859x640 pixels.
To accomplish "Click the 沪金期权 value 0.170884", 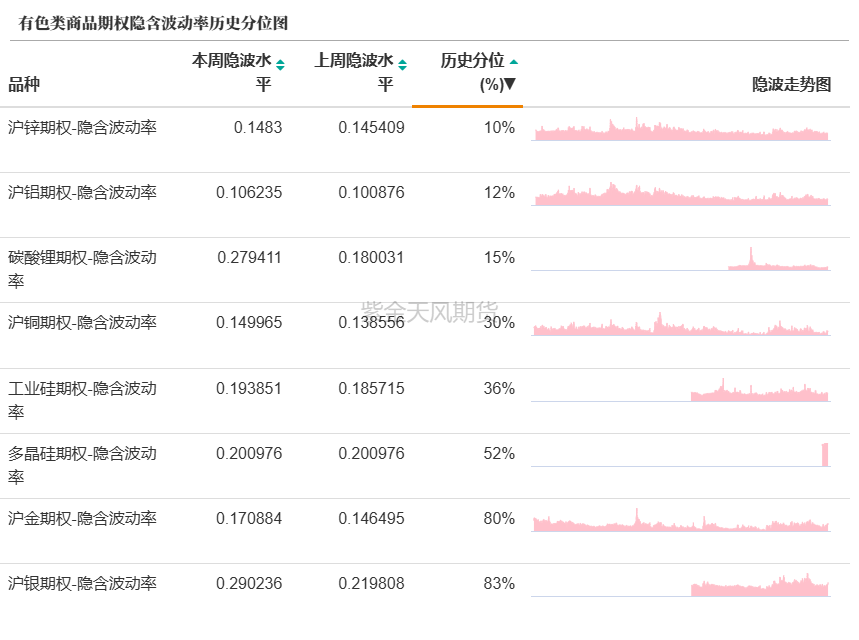I will (x=249, y=518).
